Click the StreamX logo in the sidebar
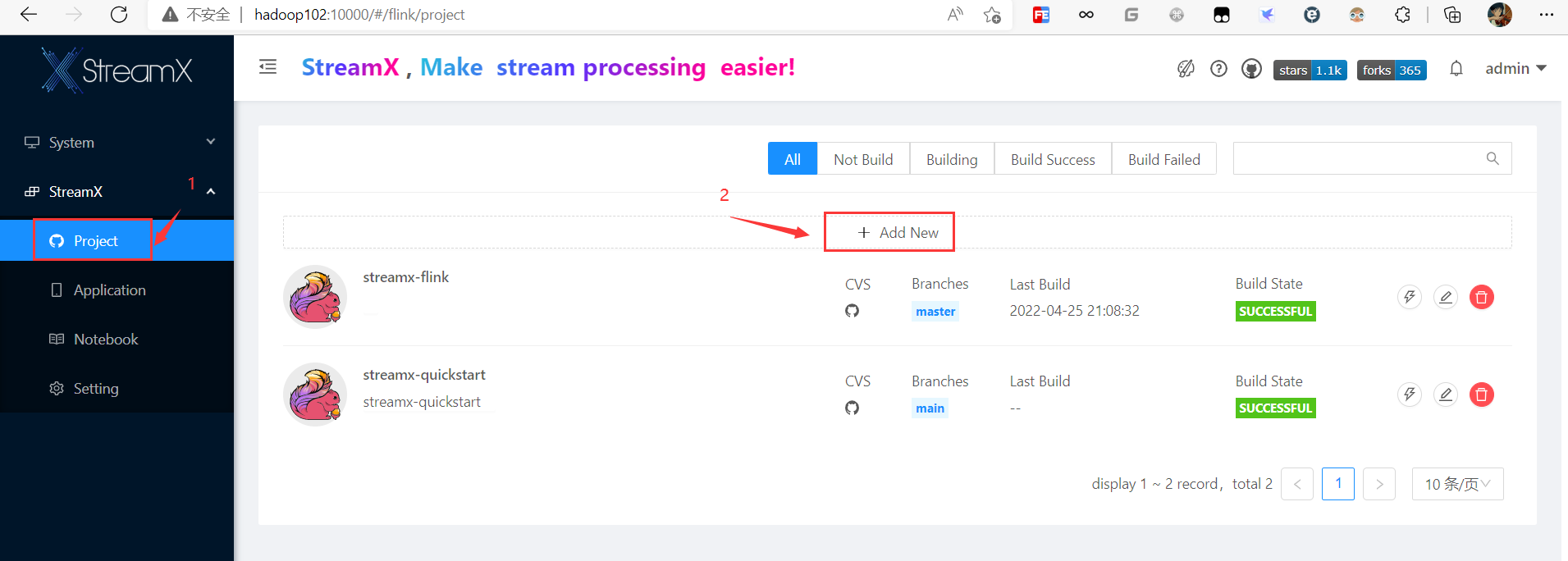 [x=117, y=70]
